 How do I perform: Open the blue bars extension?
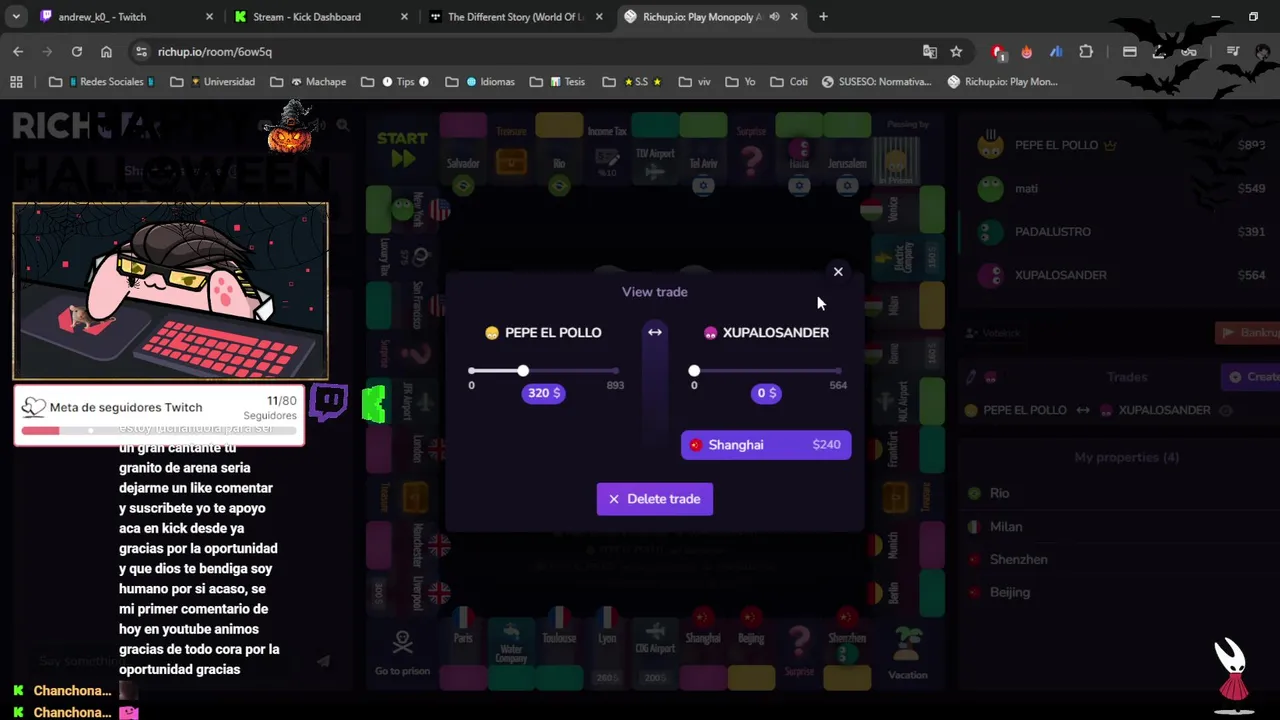tap(1056, 52)
